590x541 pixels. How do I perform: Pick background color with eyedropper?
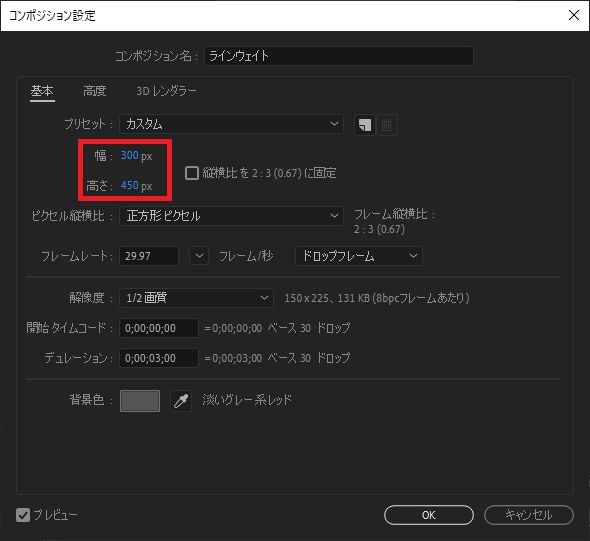(x=181, y=401)
